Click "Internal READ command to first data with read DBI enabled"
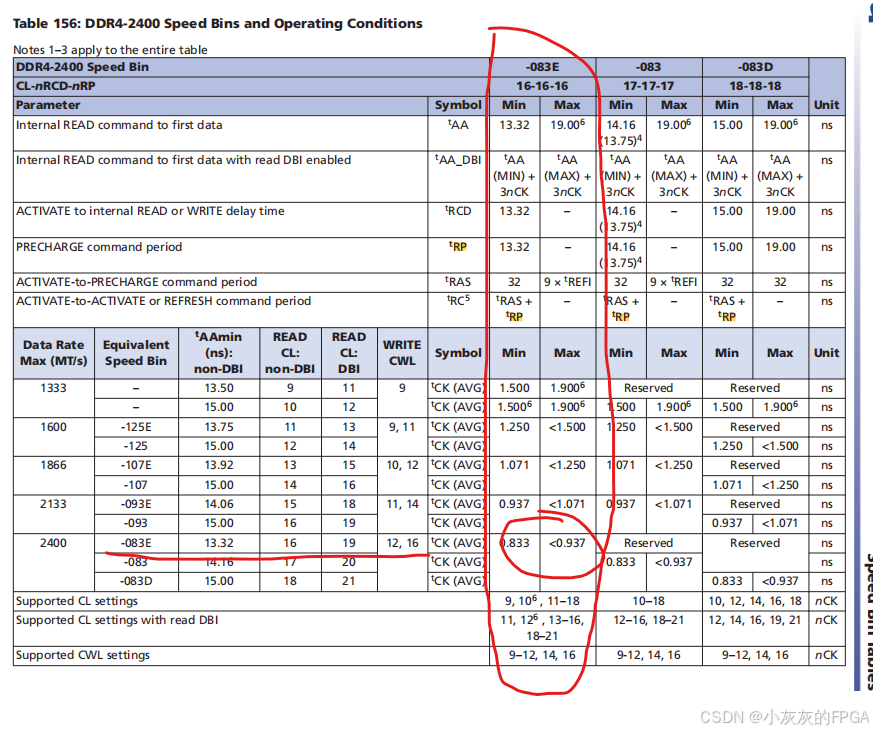 pos(183,160)
